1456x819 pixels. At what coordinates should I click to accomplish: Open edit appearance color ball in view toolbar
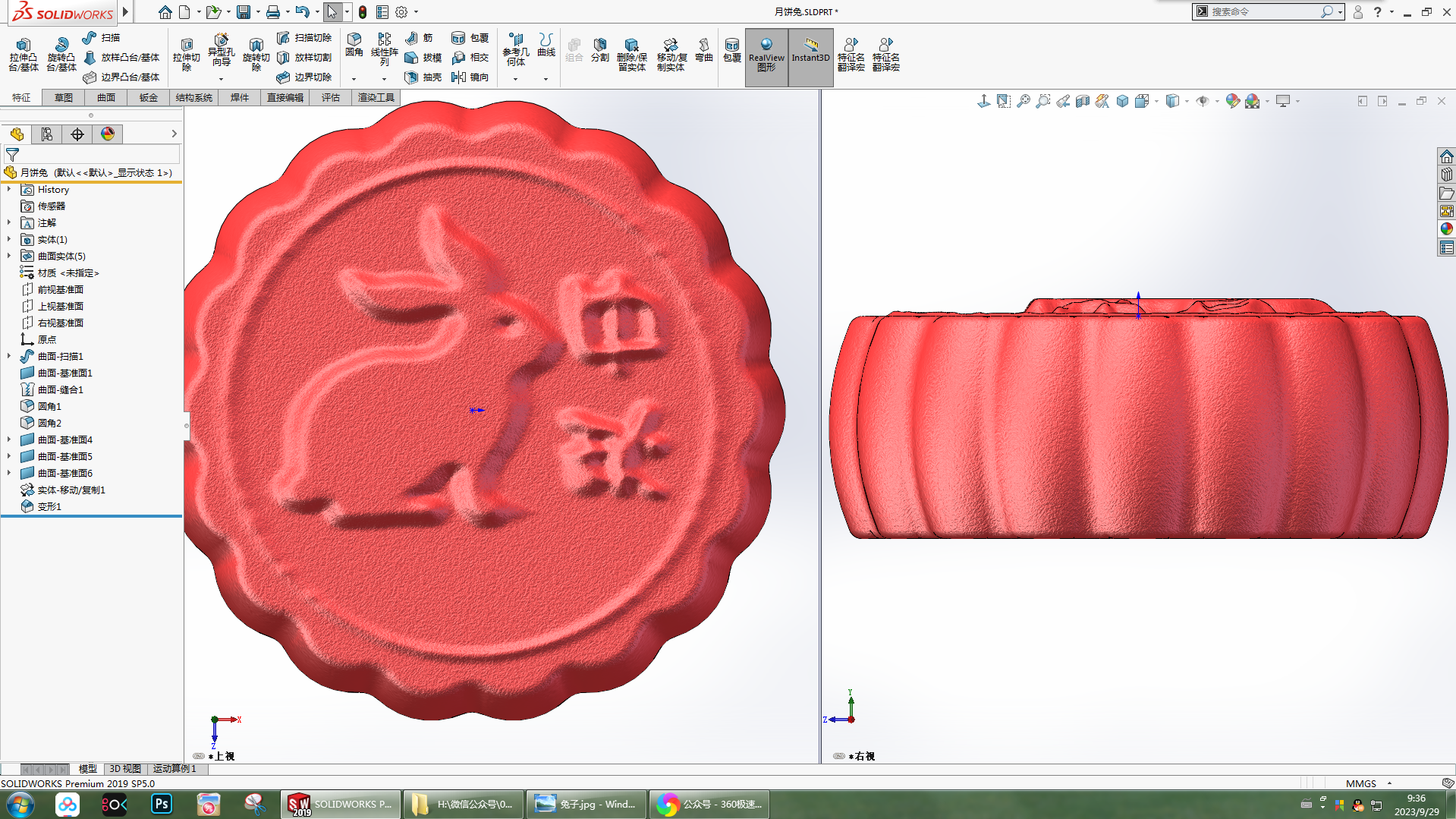coord(1232,101)
